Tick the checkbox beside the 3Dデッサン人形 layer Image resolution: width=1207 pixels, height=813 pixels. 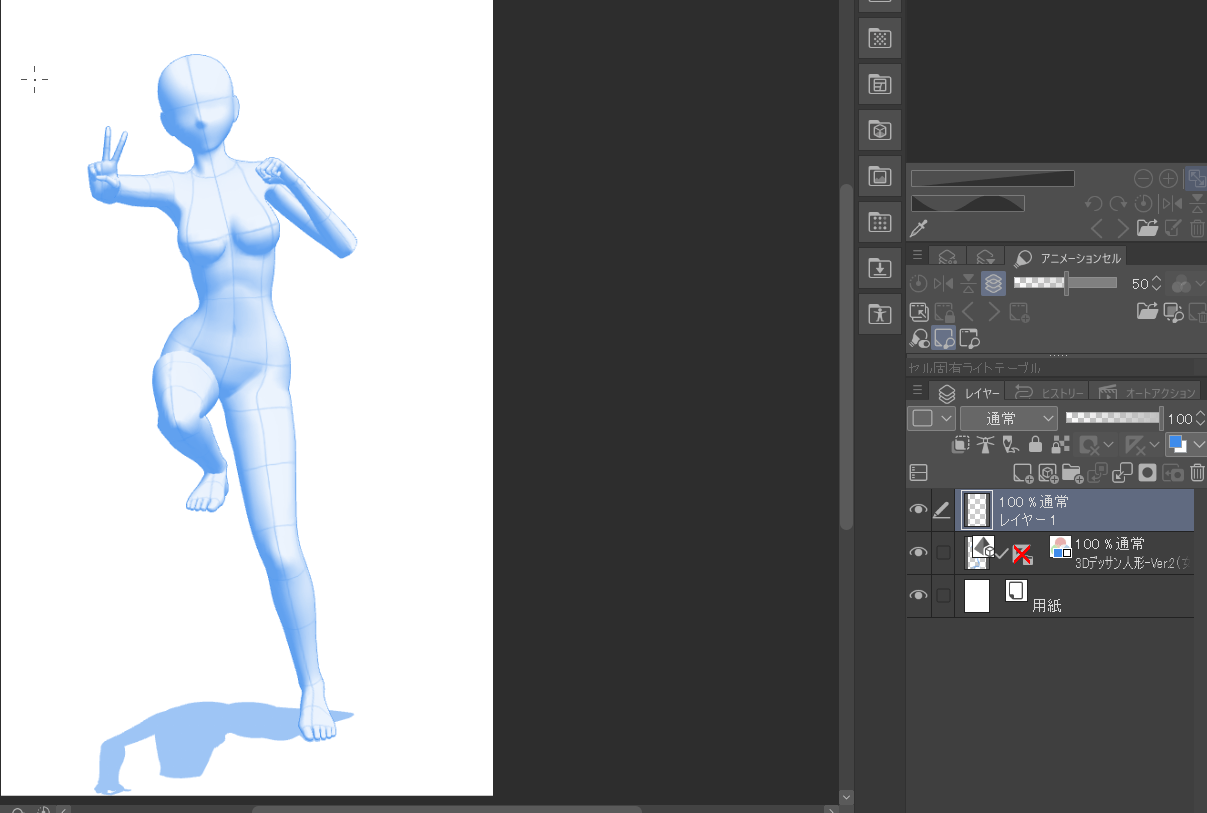[x=942, y=553]
